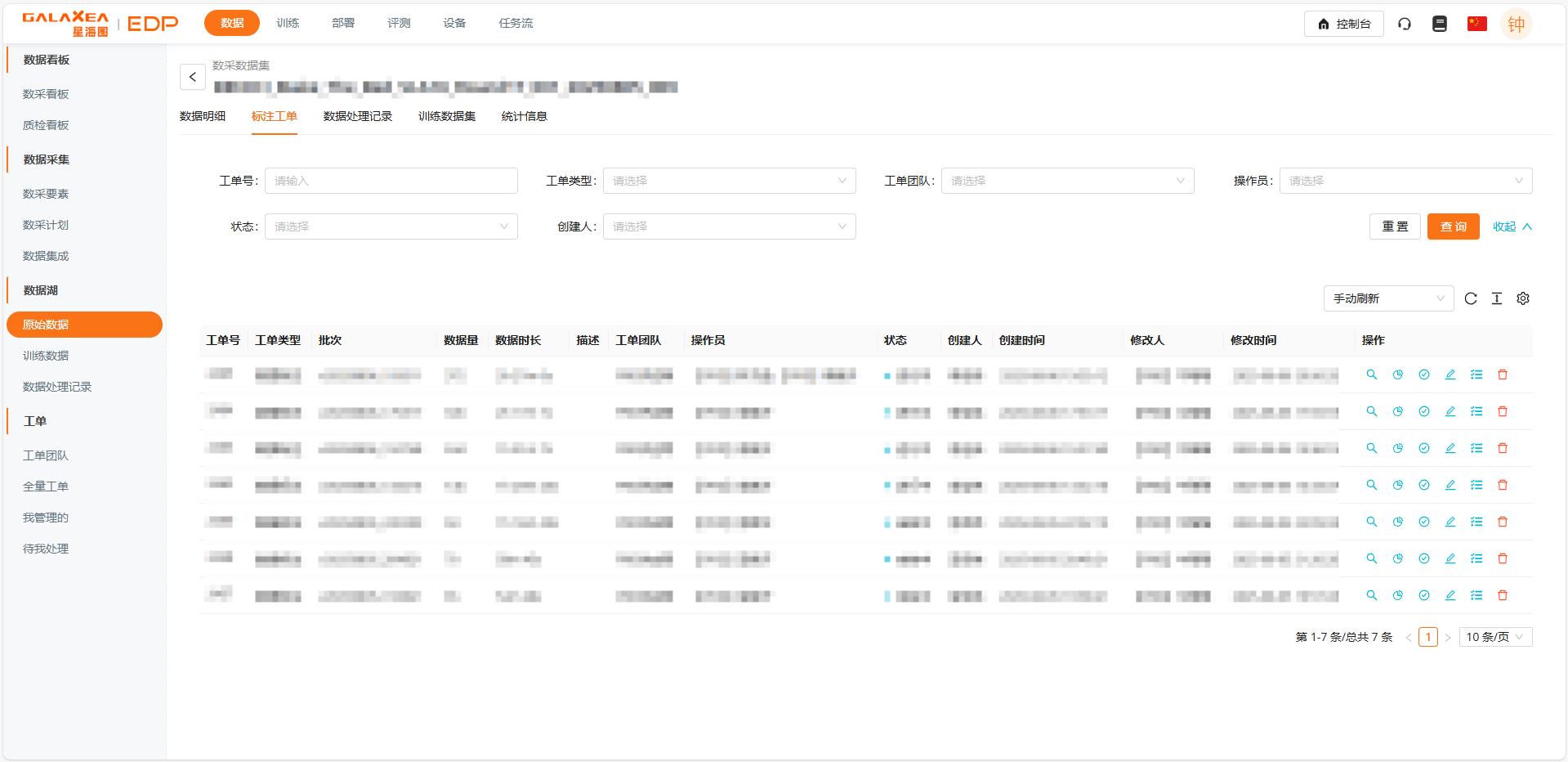Click the refresh icon above the table
This screenshot has width=1568, height=762.
1471,298
